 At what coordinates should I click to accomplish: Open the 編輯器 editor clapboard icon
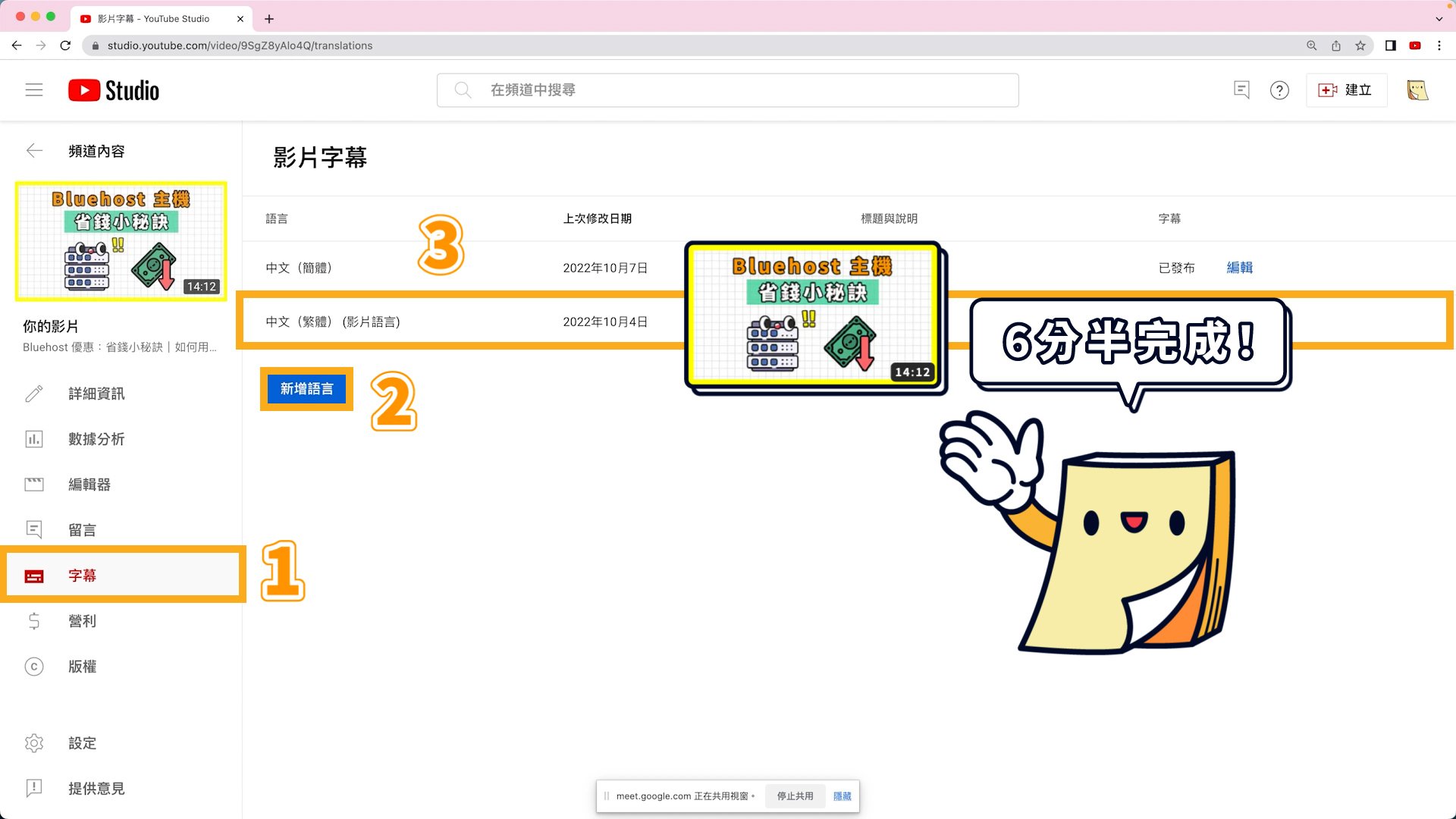point(34,485)
